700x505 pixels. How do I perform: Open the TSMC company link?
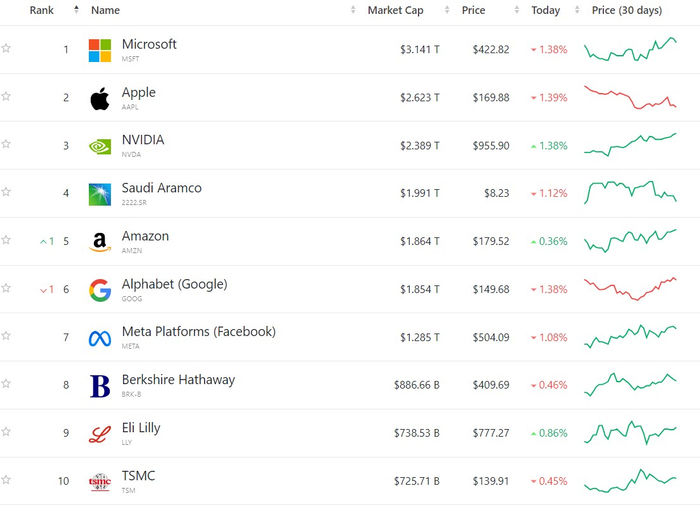tap(139, 476)
